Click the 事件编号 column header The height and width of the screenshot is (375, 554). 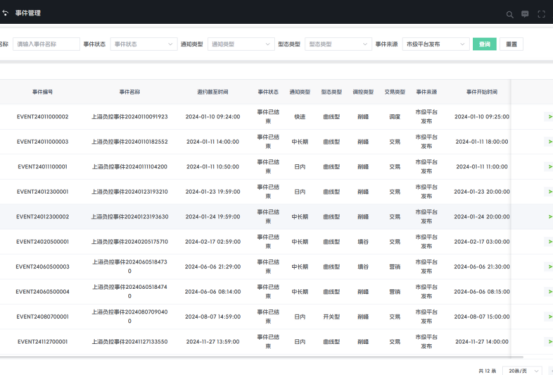tap(42, 92)
